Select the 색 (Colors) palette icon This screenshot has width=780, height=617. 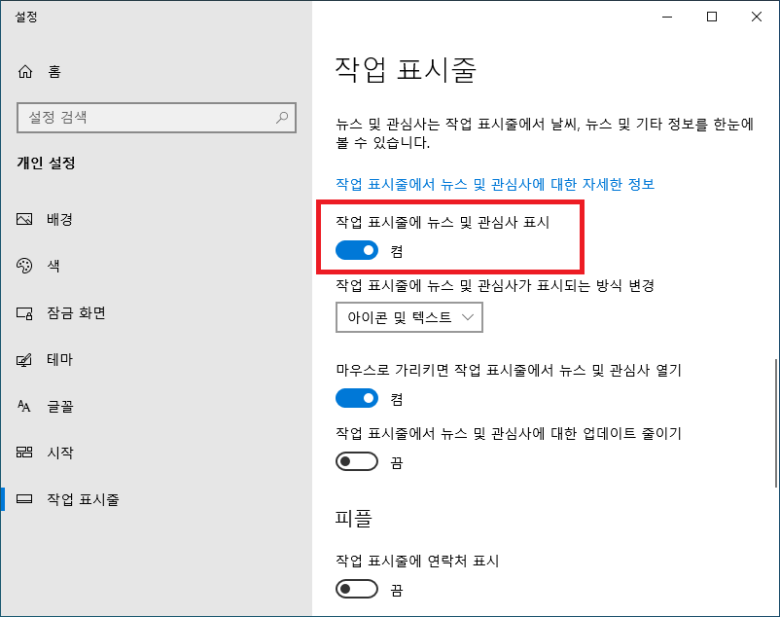26,266
